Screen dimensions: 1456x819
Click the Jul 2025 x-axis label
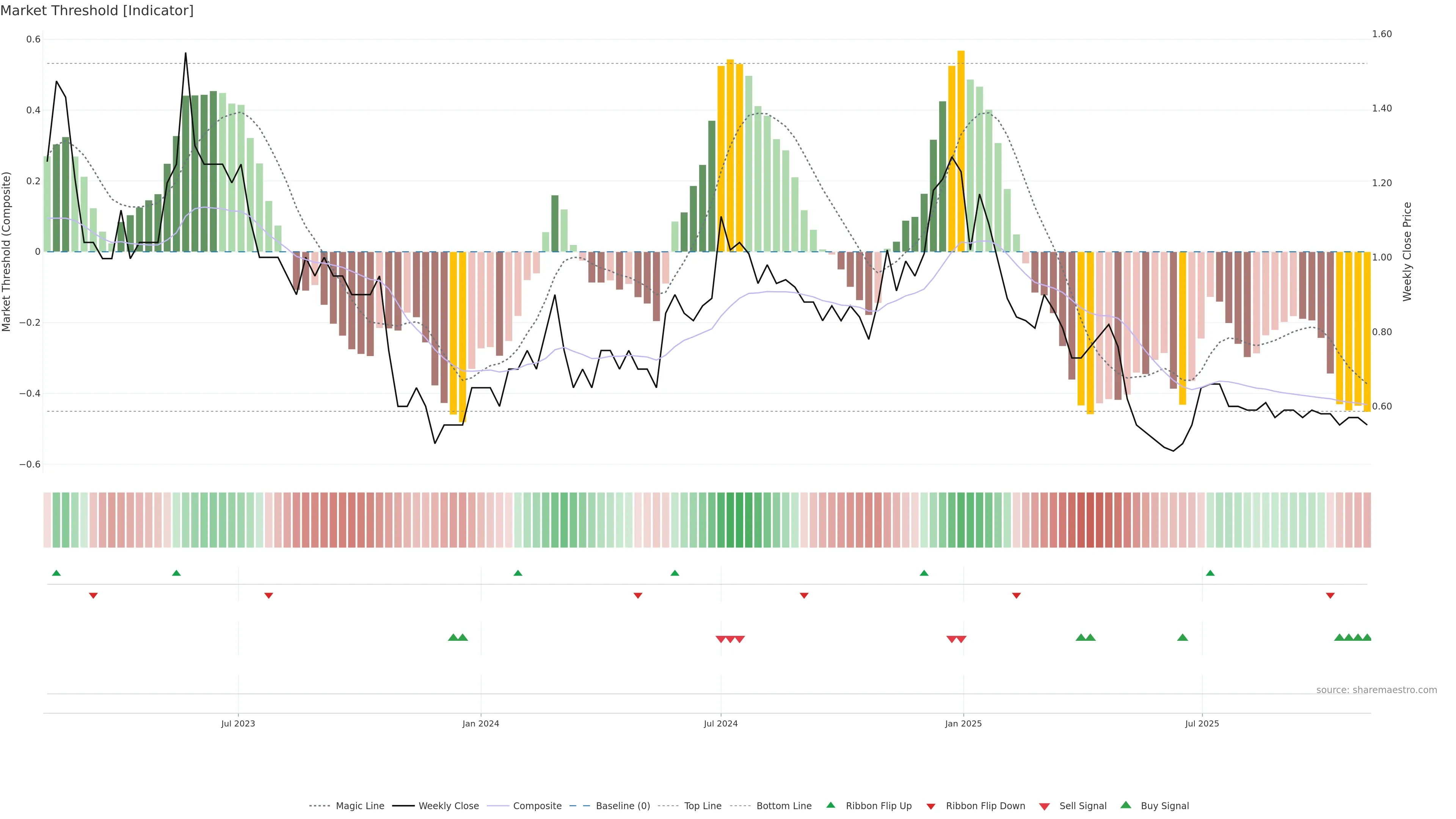tap(1202, 723)
